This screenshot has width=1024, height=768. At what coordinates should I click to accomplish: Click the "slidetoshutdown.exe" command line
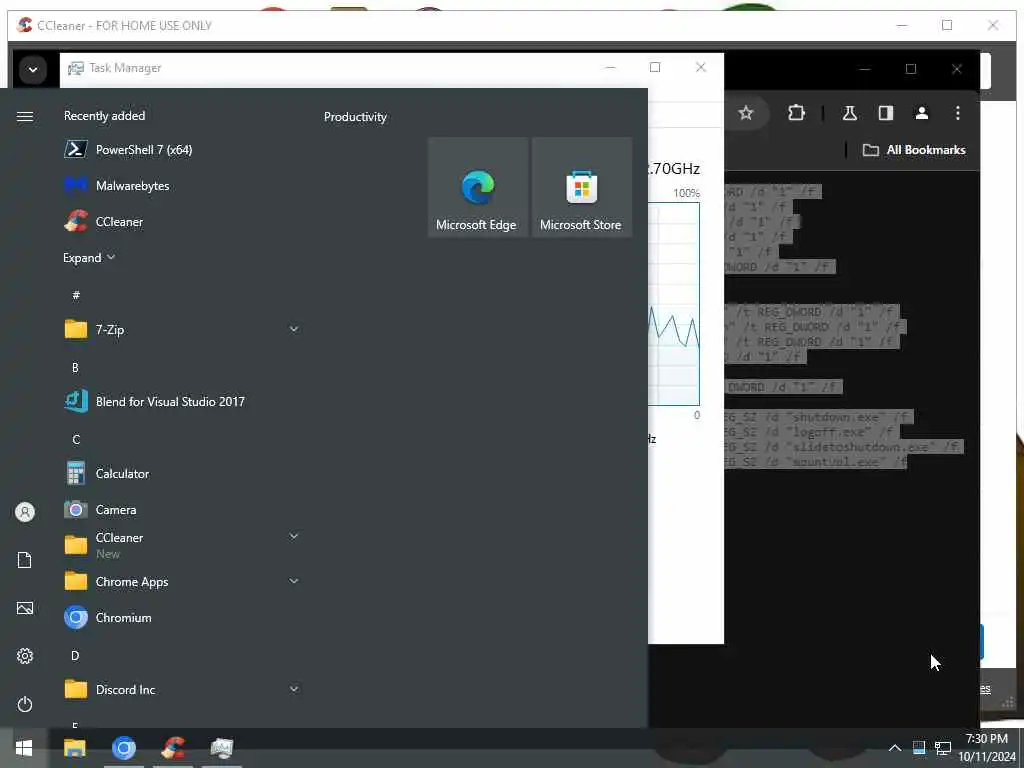[843, 447]
